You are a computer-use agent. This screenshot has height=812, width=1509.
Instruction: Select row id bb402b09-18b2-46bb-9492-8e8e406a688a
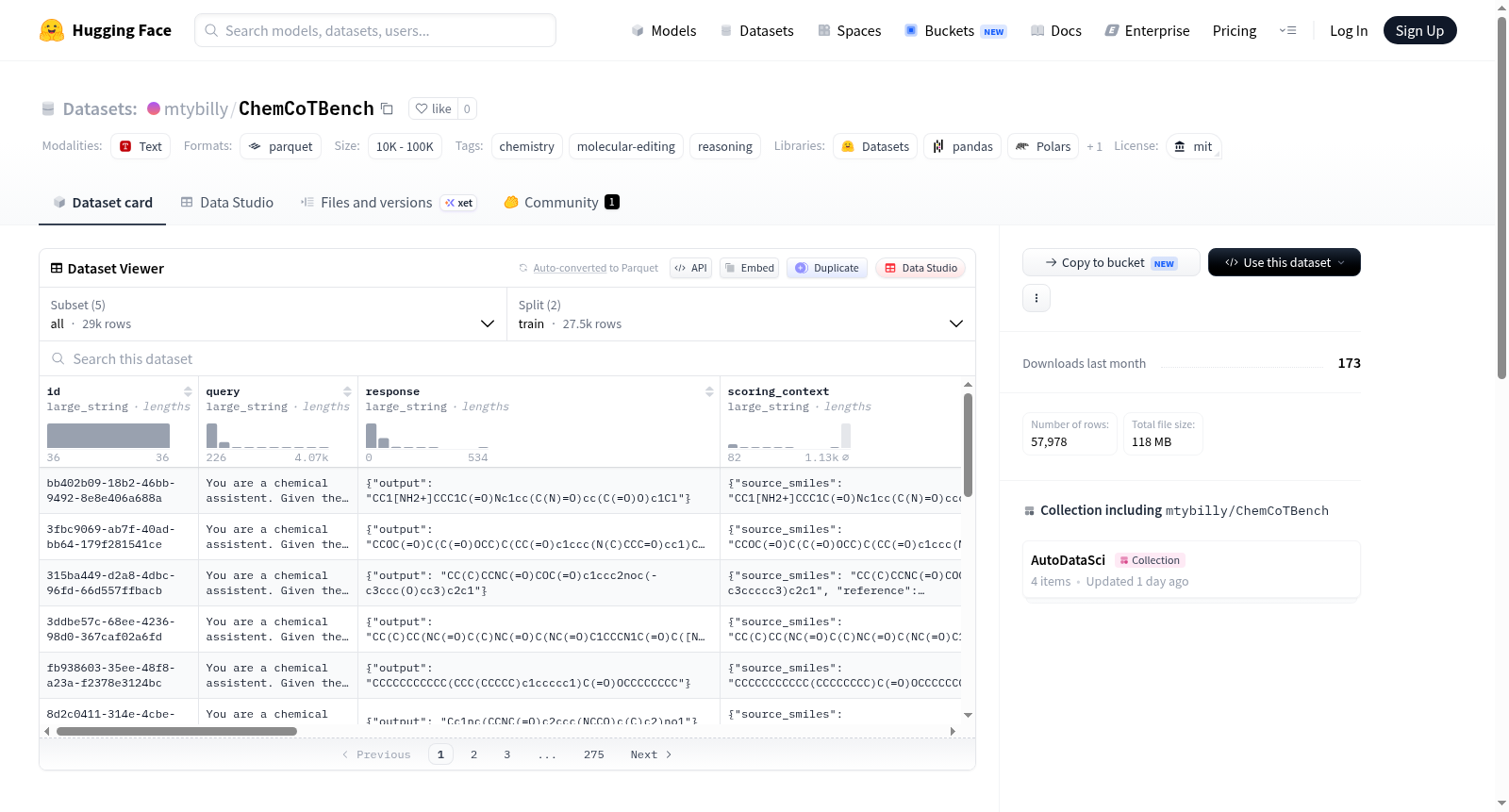coord(119,490)
